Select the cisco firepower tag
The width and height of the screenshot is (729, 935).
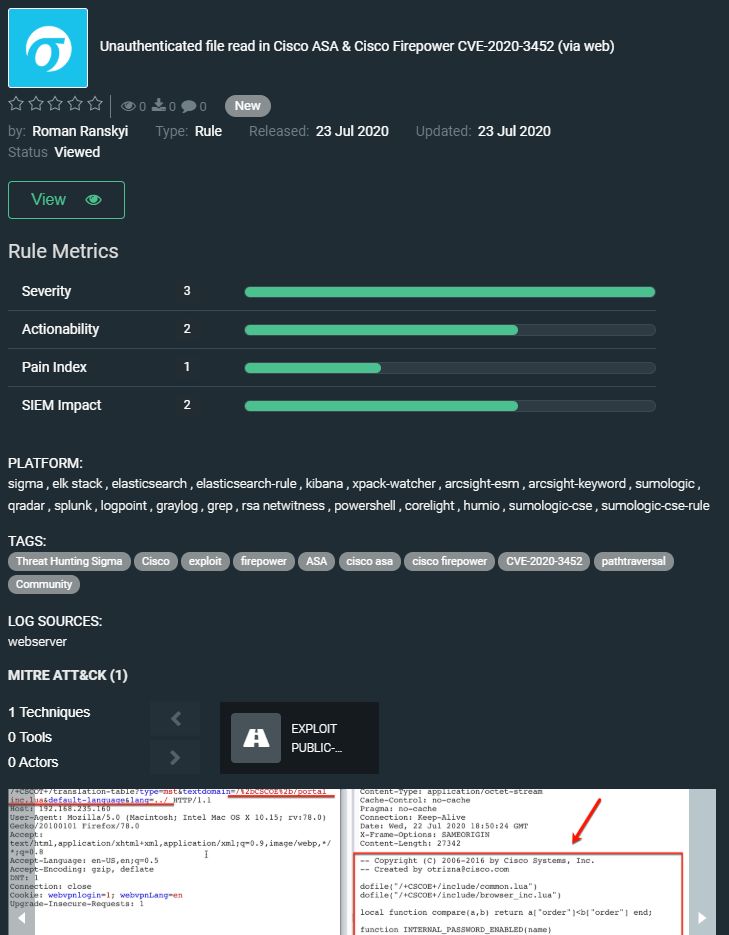[449, 561]
